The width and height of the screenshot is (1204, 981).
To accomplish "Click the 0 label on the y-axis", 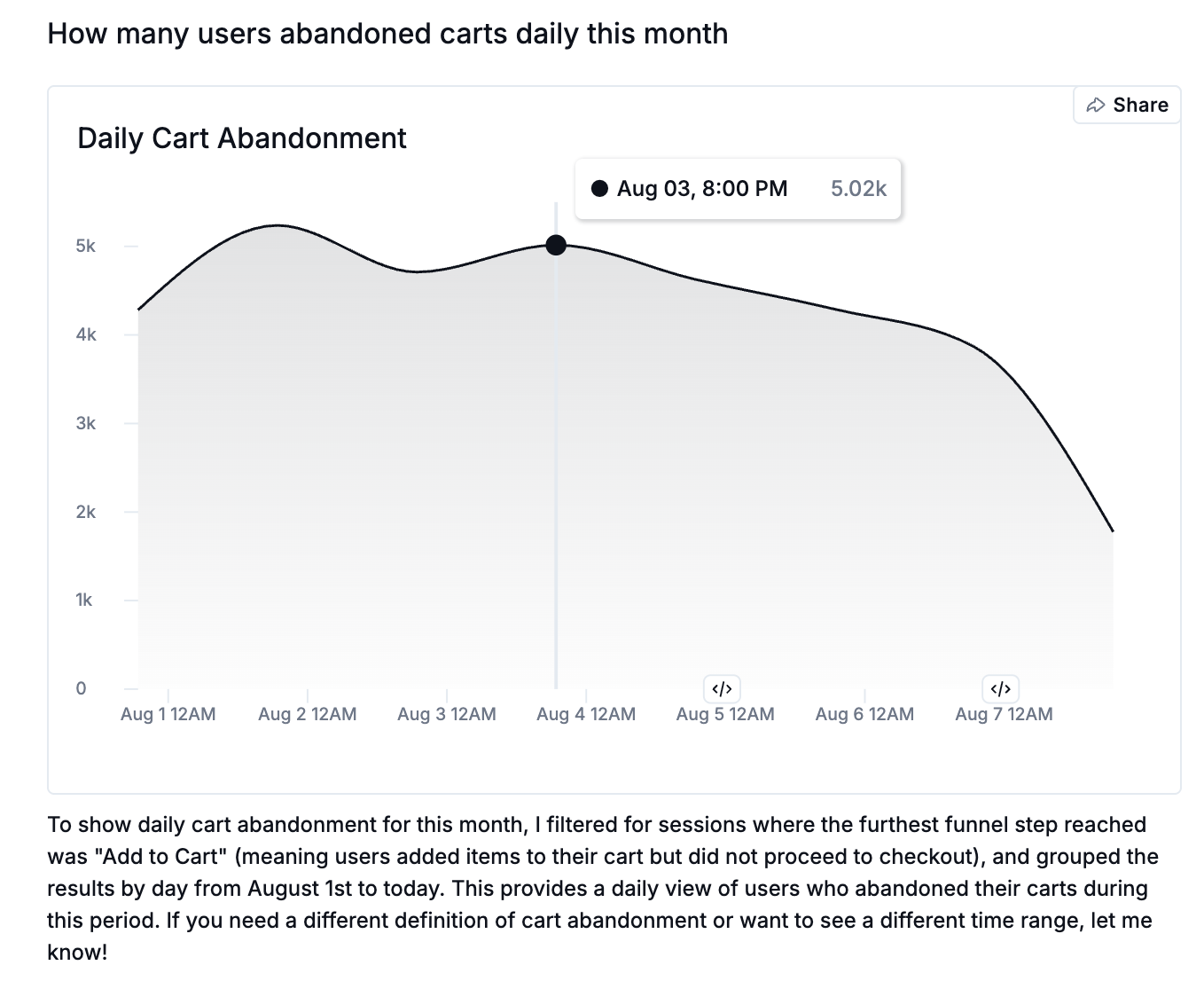I will 82,688.
